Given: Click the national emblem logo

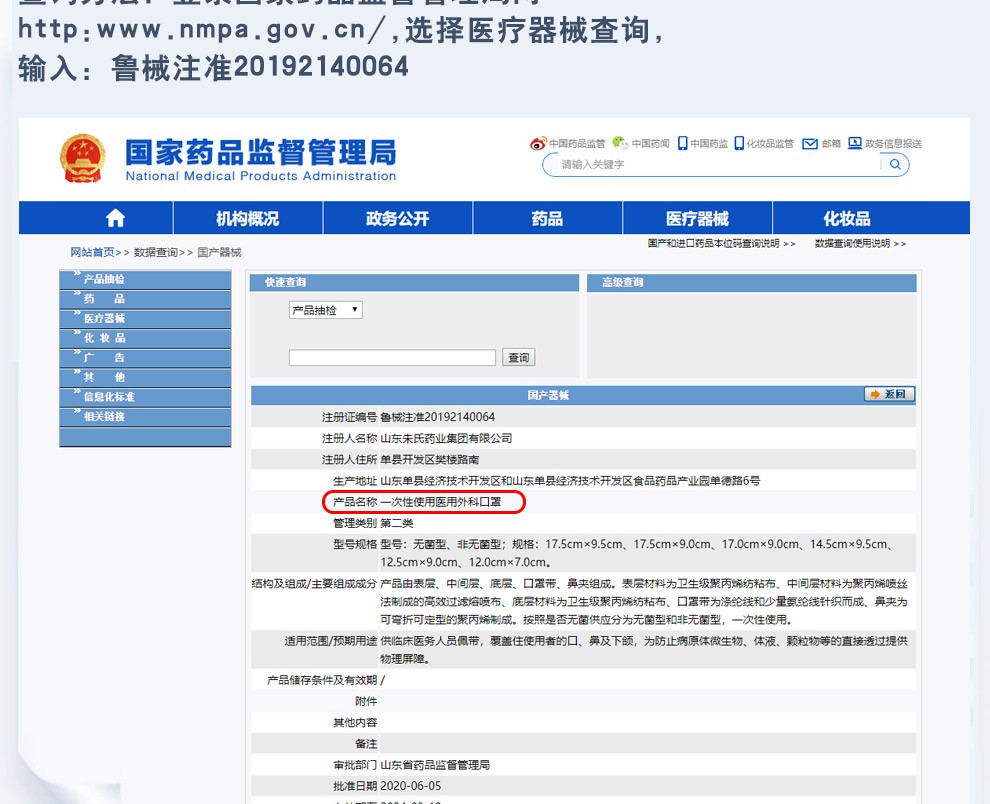Looking at the screenshot, I should pyautogui.click(x=83, y=159).
